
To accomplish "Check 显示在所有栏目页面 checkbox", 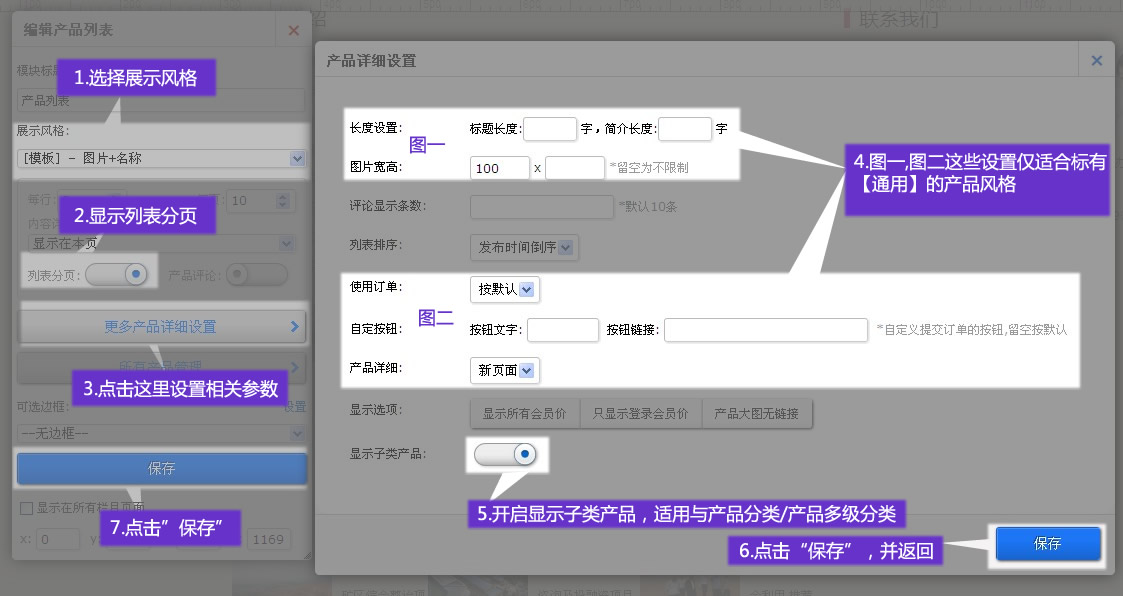I will click(26, 508).
